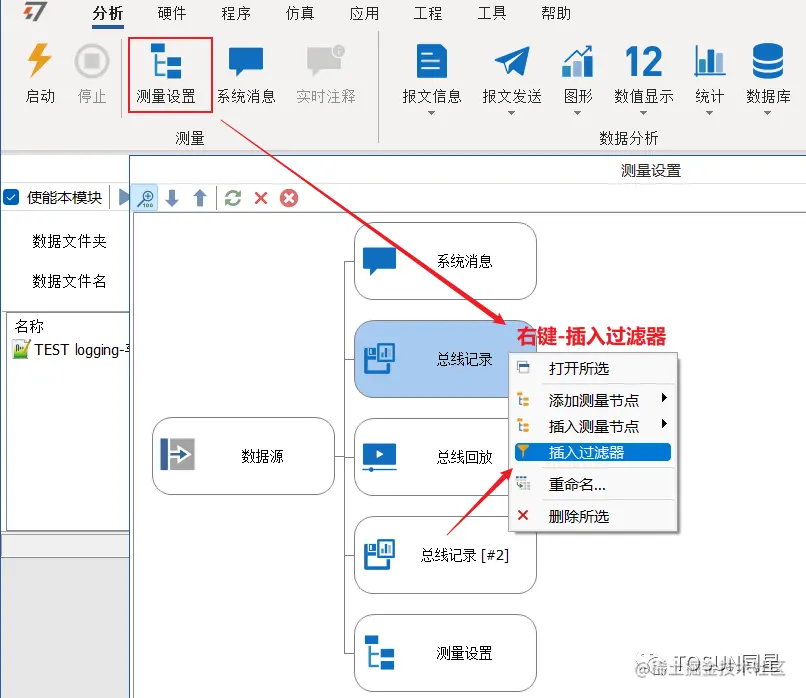Select the 总线记录 node
806x698 pixels.
(432, 359)
